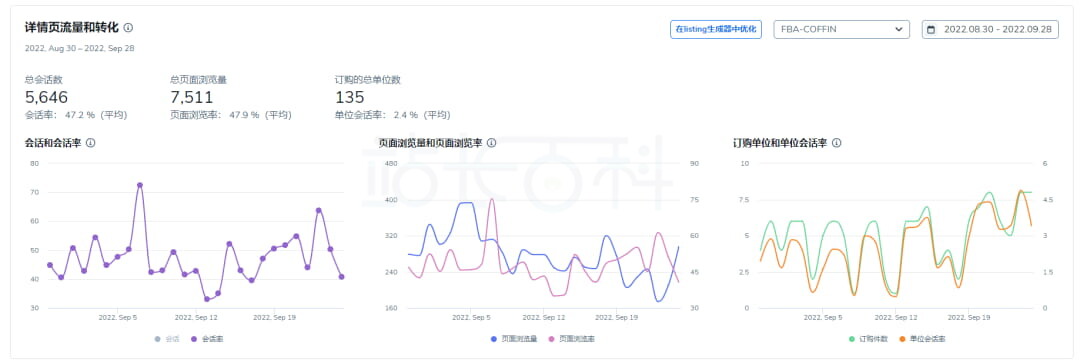Click 单位会话率: 2.4 % (平均) text
Image resolution: width=1080 pixels, height=362 pixels.
(393, 115)
